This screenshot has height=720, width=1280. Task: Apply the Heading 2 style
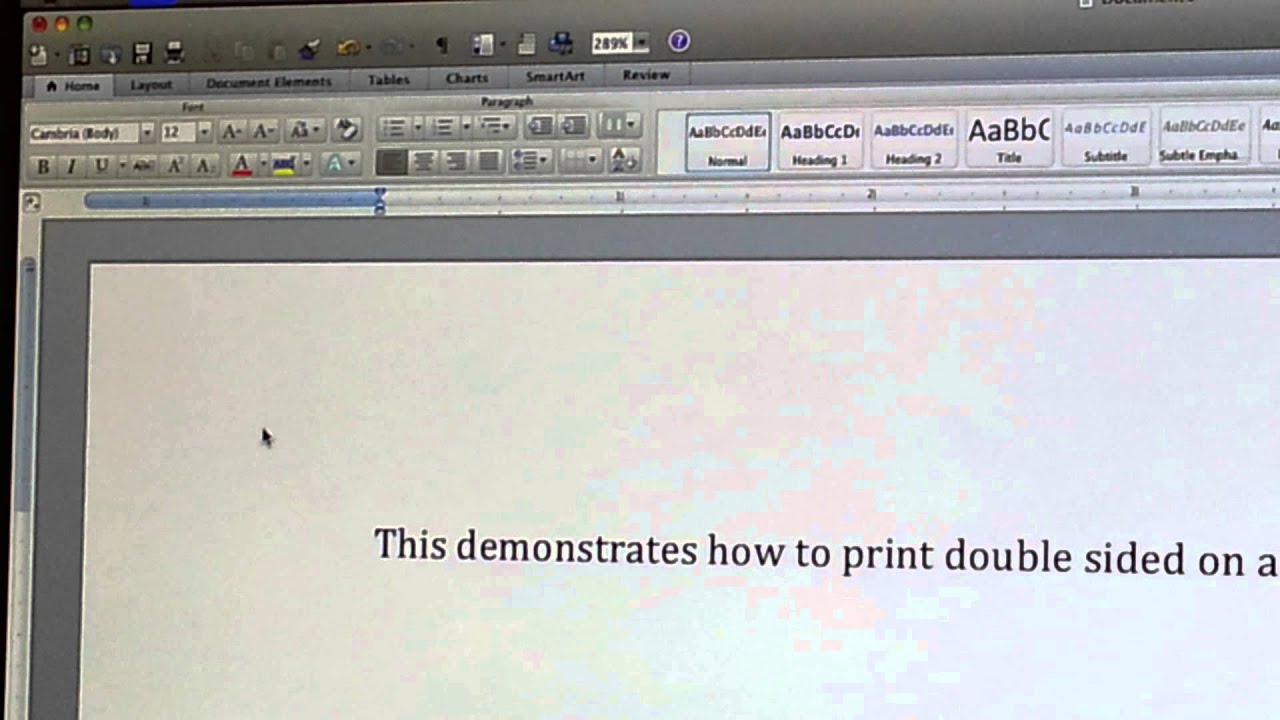(913, 140)
